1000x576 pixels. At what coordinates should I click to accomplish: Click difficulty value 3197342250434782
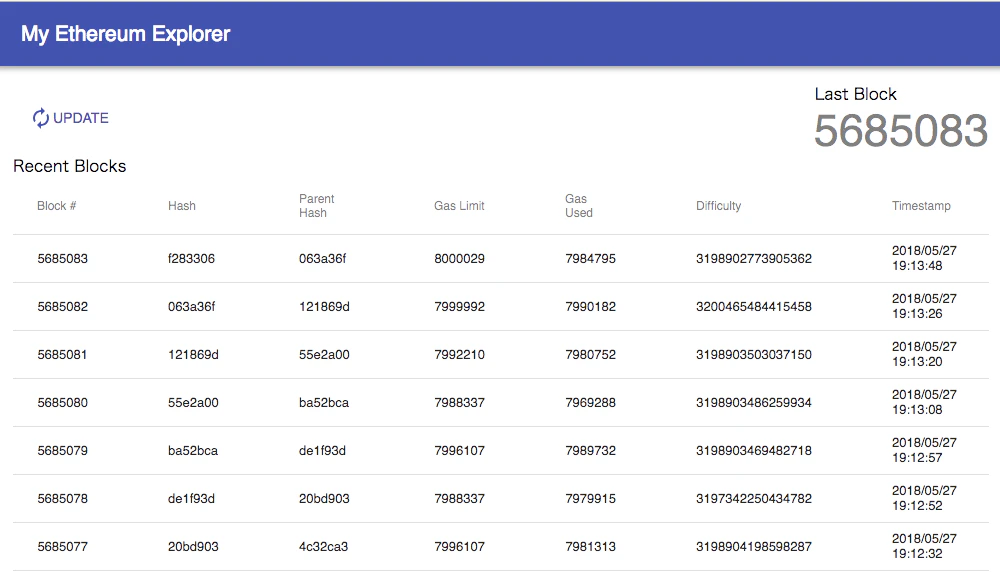pos(754,498)
